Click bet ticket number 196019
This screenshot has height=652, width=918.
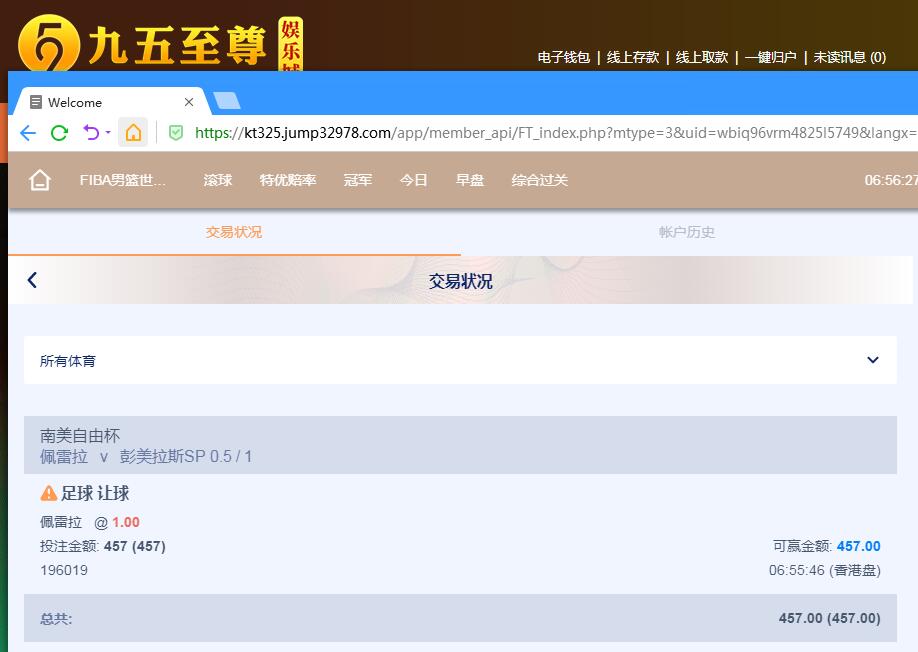[x=64, y=570]
